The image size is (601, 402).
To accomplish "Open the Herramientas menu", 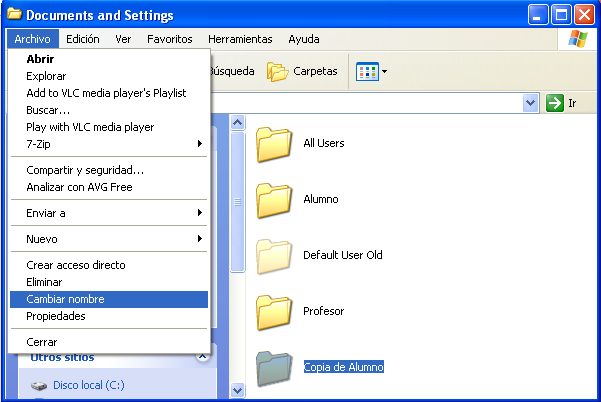I will point(240,39).
